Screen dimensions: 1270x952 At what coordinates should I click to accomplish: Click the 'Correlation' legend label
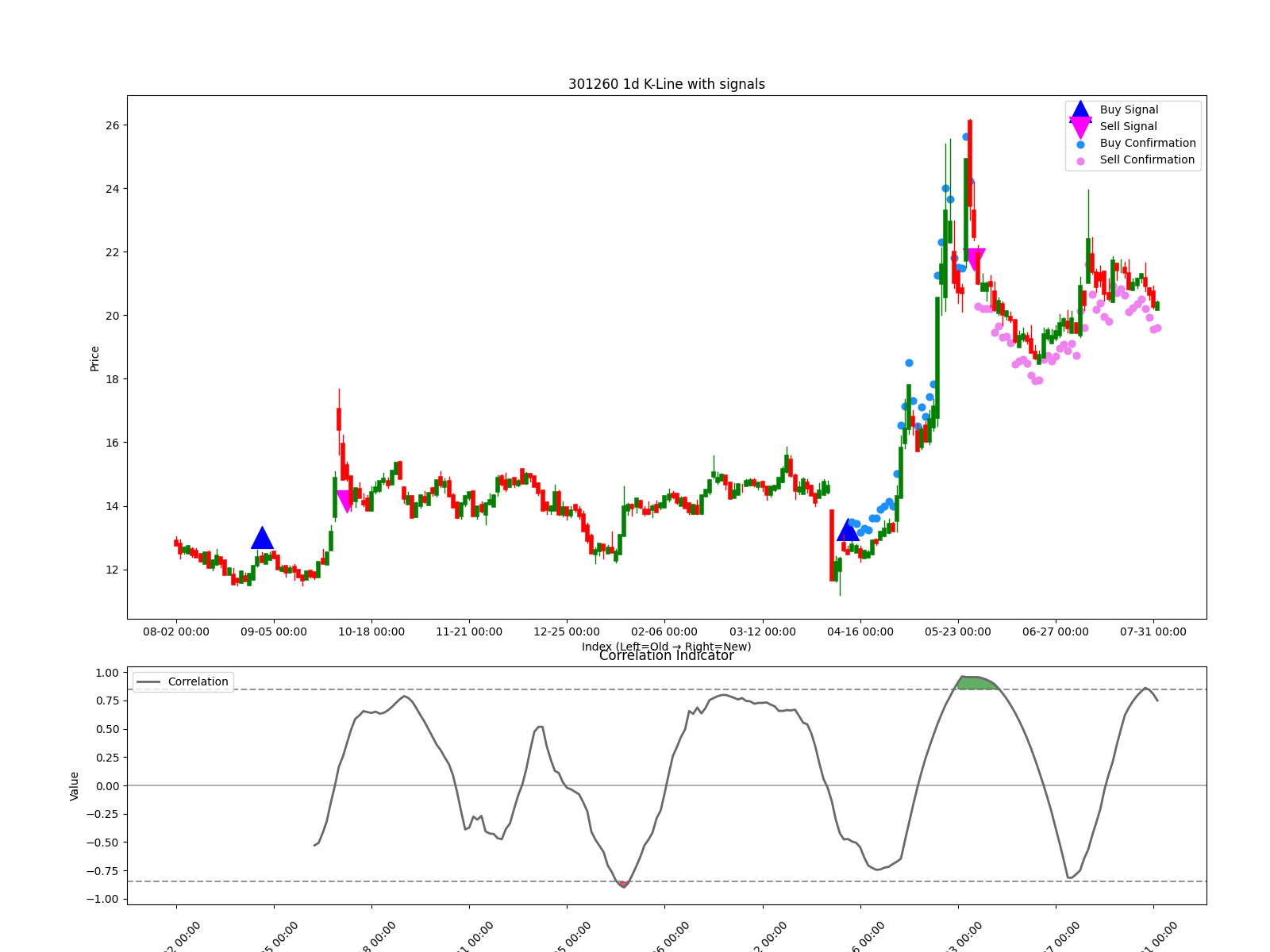(198, 681)
